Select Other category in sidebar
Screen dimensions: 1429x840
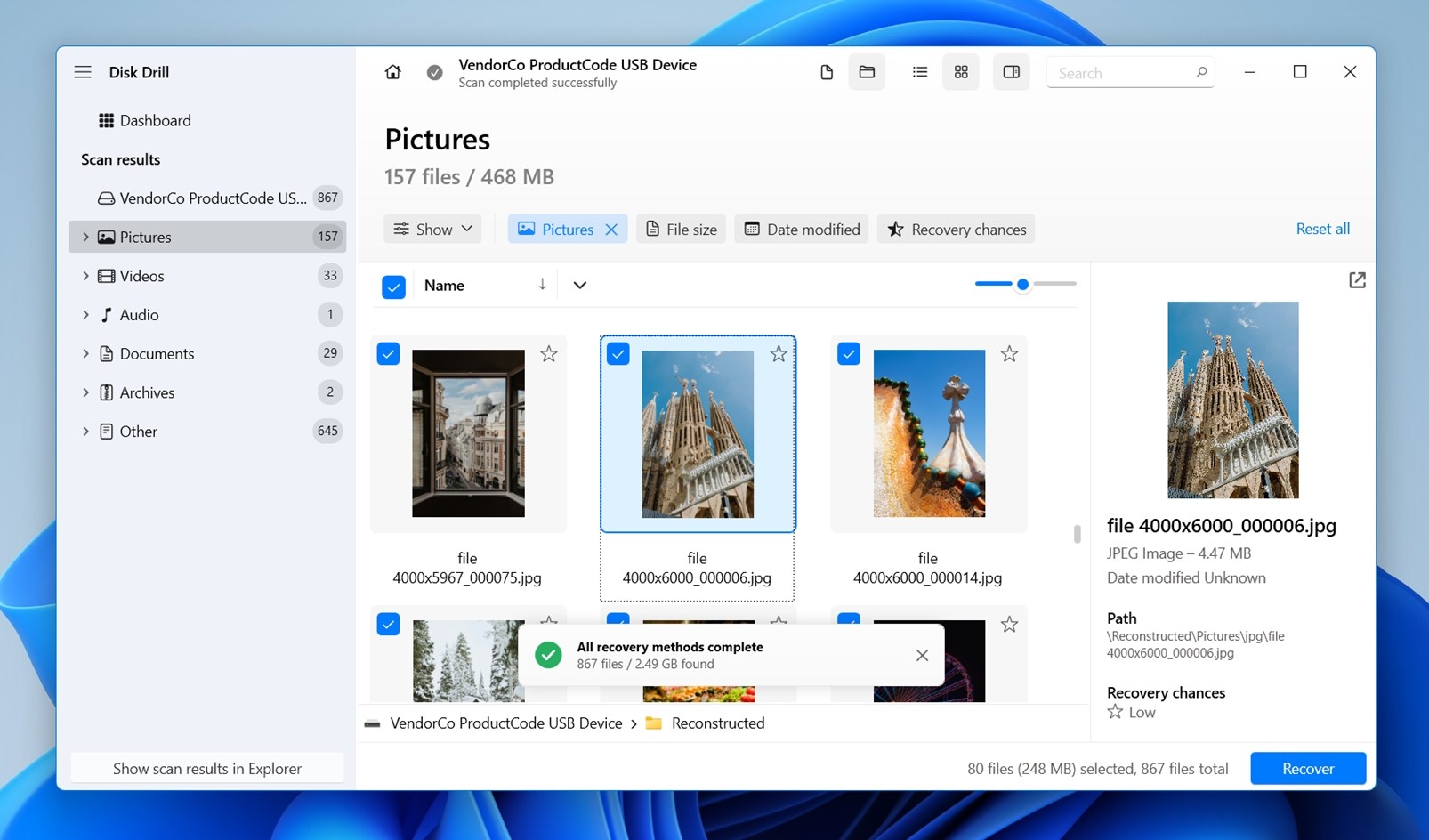pyautogui.click(x=207, y=432)
